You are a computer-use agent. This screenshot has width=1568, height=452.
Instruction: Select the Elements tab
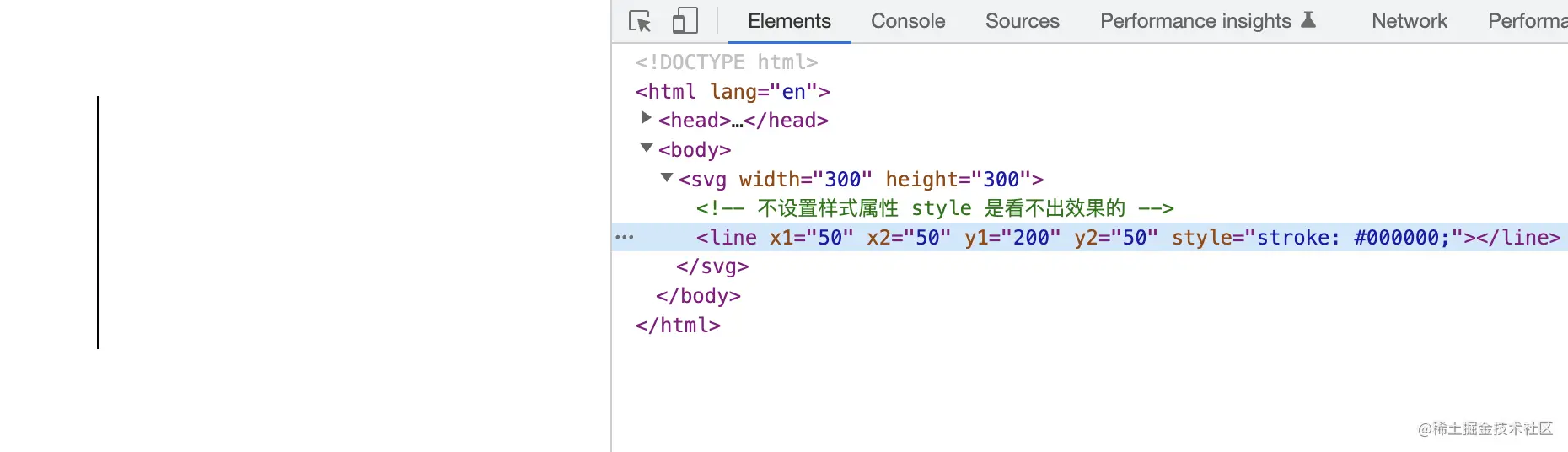tap(789, 21)
